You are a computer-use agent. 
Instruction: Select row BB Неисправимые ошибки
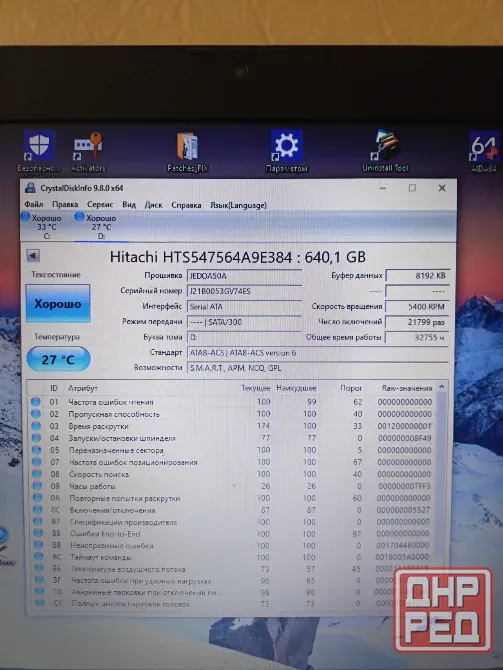coord(232,546)
